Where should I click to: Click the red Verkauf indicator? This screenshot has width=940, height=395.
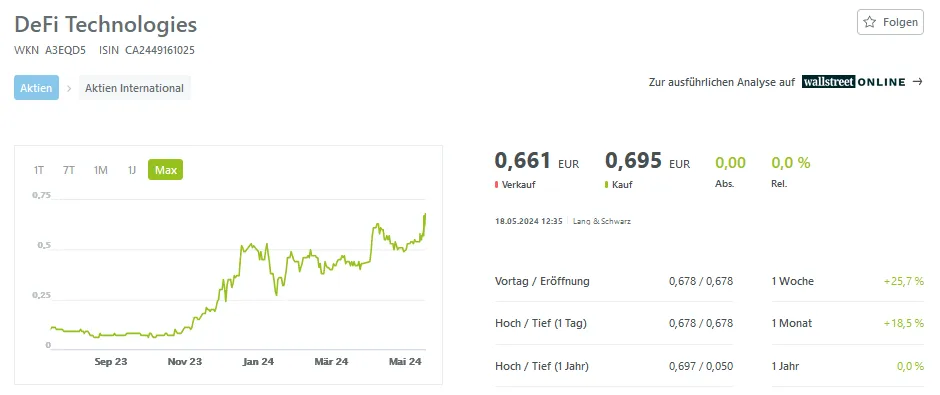496,185
